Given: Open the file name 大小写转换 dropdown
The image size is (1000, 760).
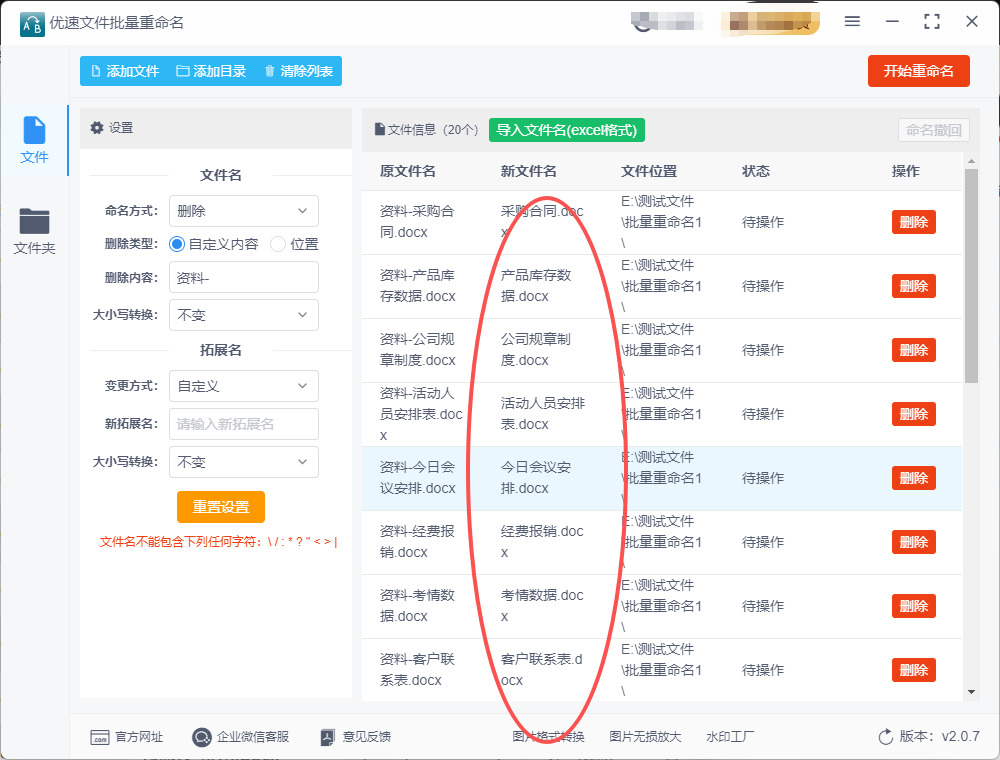Looking at the screenshot, I should point(243,315).
